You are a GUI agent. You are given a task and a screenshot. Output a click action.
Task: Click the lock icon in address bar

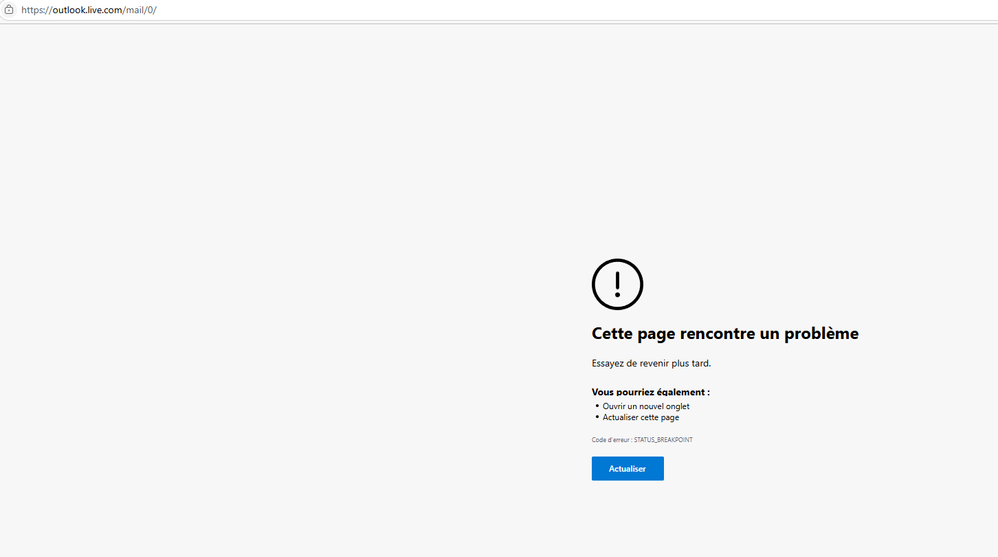coord(9,10)
